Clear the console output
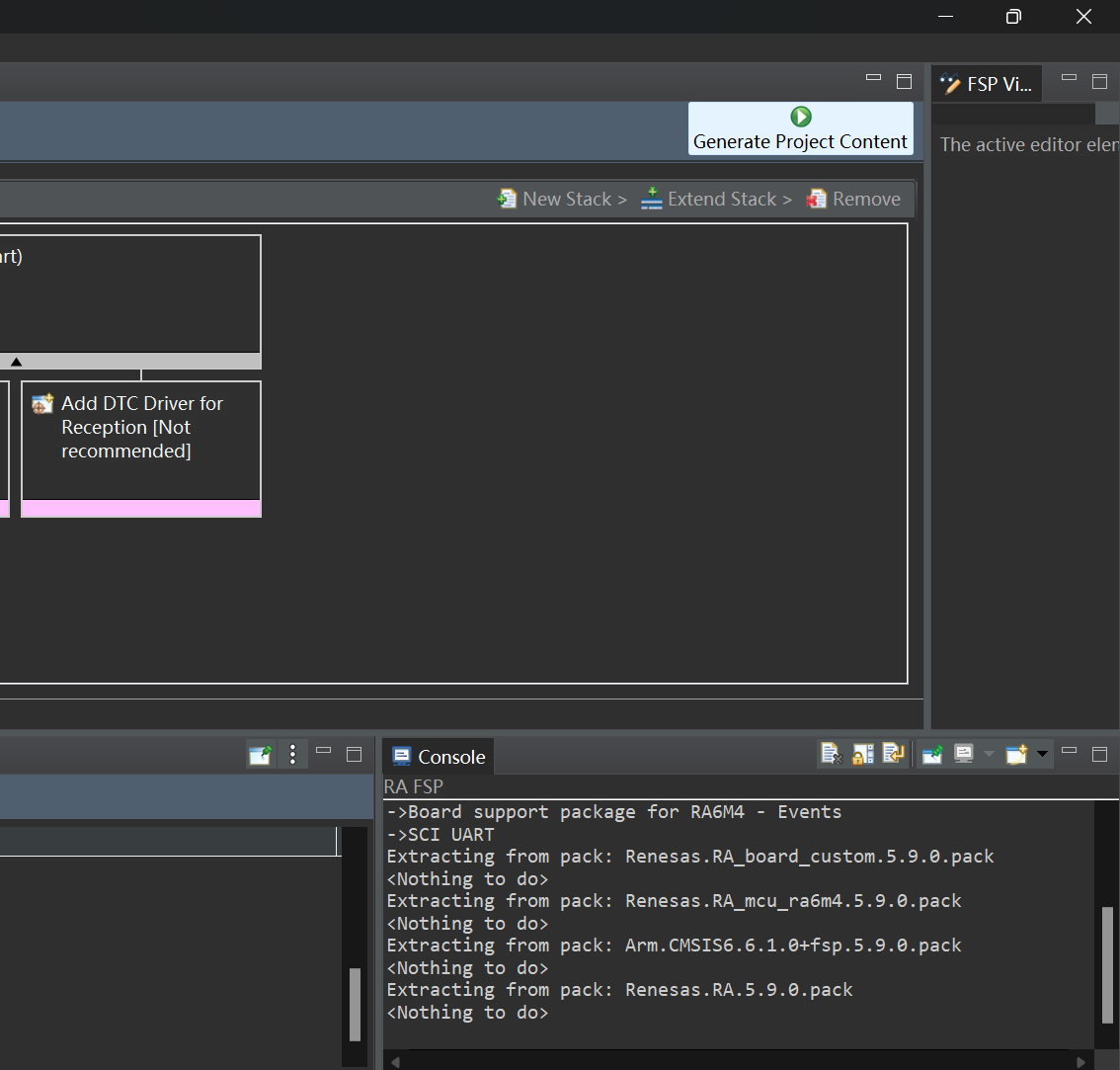Image resolution: width=1120 pixels, height=1070 pixels. [x=831, y=754]
